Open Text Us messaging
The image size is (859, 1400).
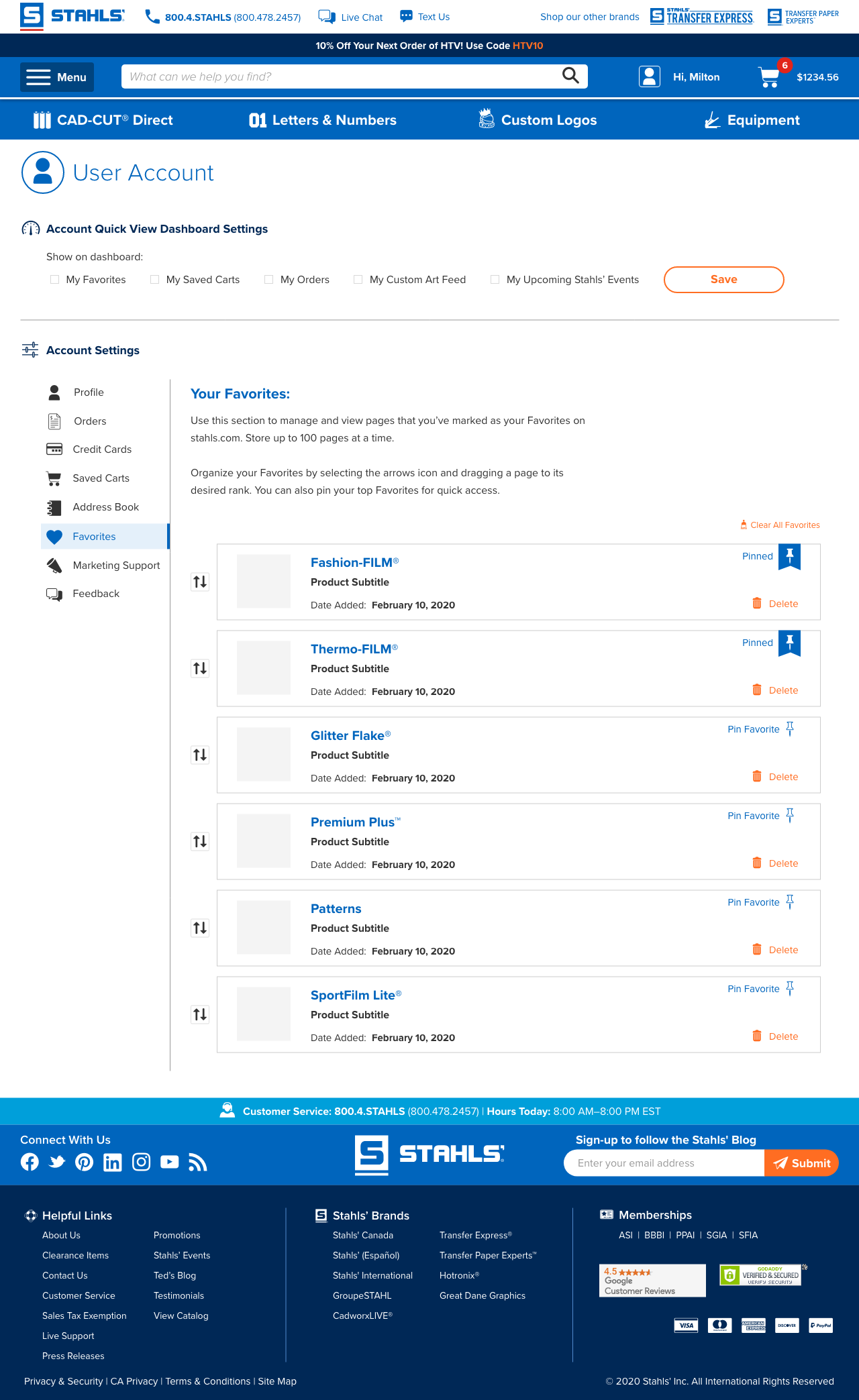coord(425,17)
